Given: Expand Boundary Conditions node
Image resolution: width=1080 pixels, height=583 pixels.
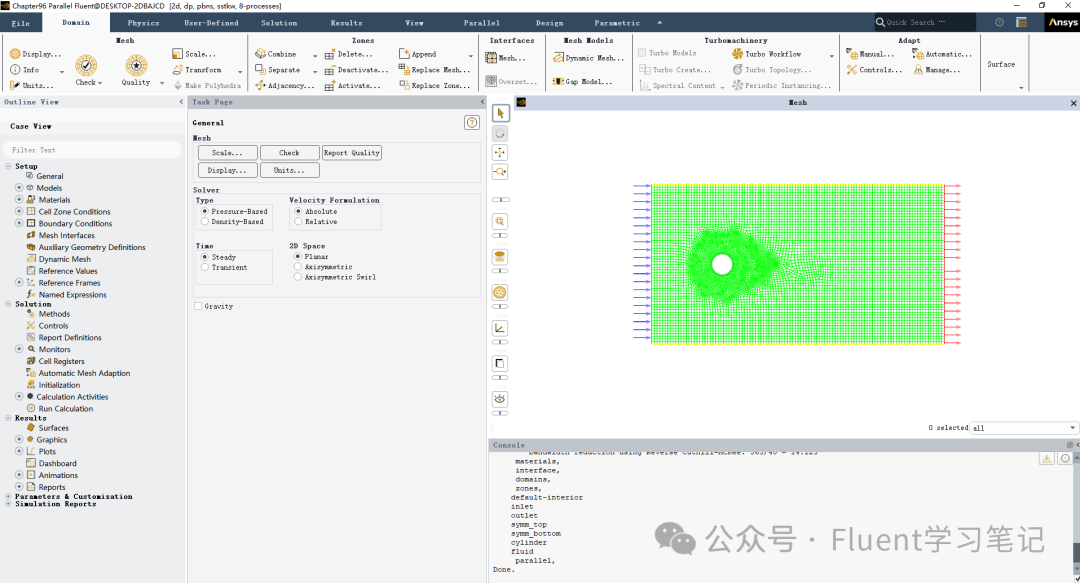Looking at the screenshot, I should [x=19, y=223].
